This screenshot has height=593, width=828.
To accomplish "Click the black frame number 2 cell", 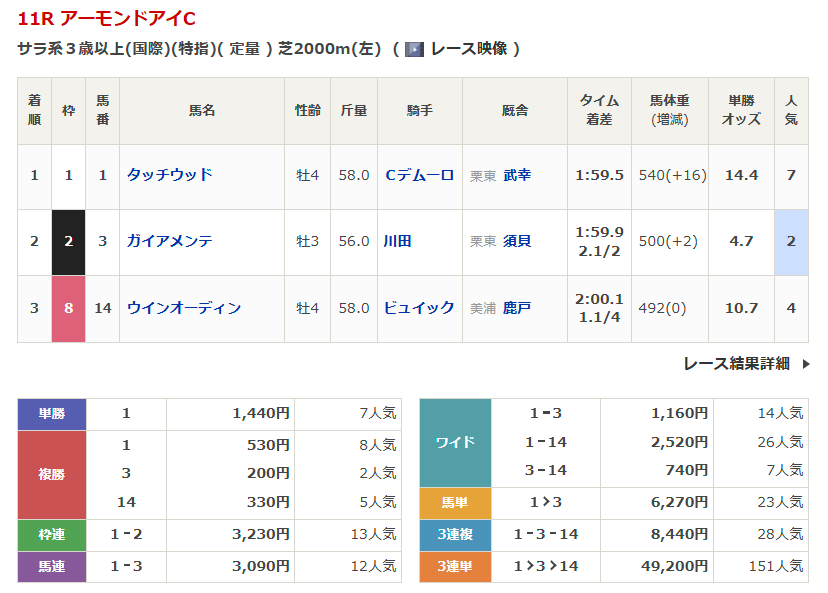I will coord(69,241).
